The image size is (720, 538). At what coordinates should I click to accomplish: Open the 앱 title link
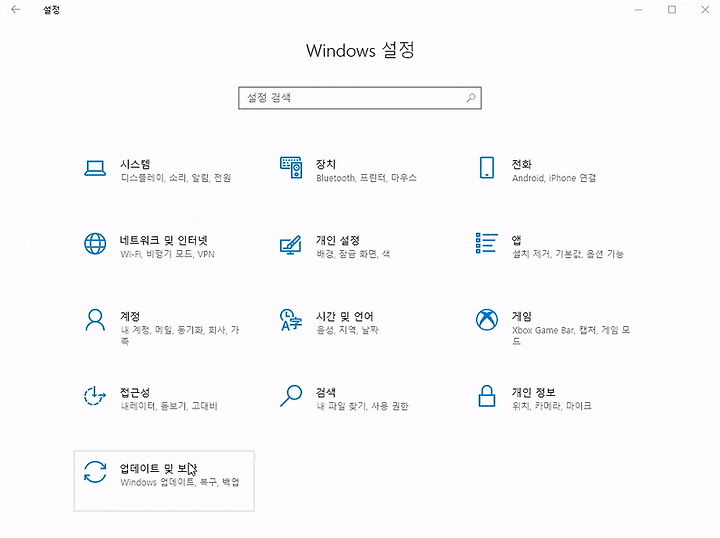tap(517, 240)
